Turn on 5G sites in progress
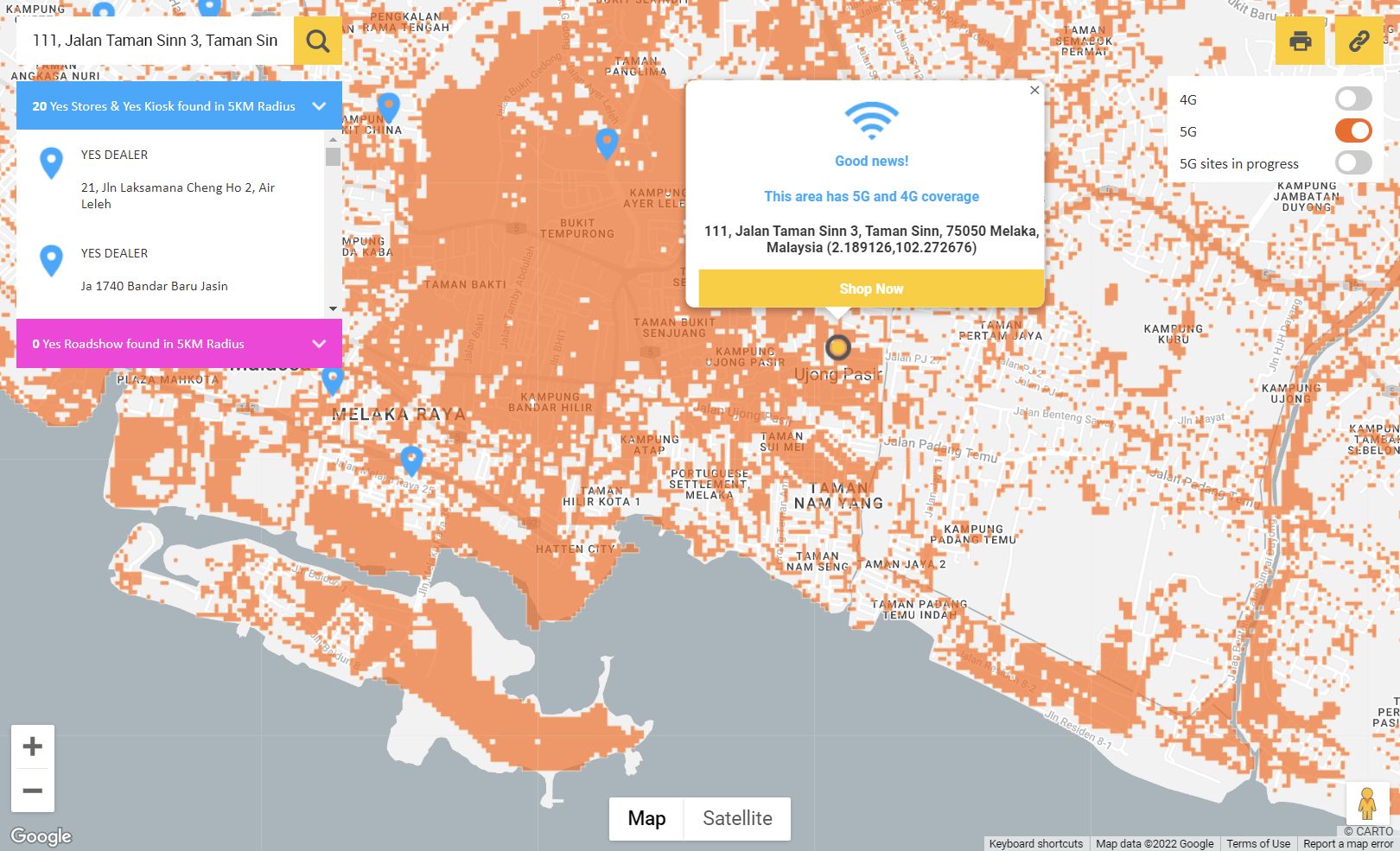The height and width of the screenshot is (851, 1400). (x=1352, y=162)
